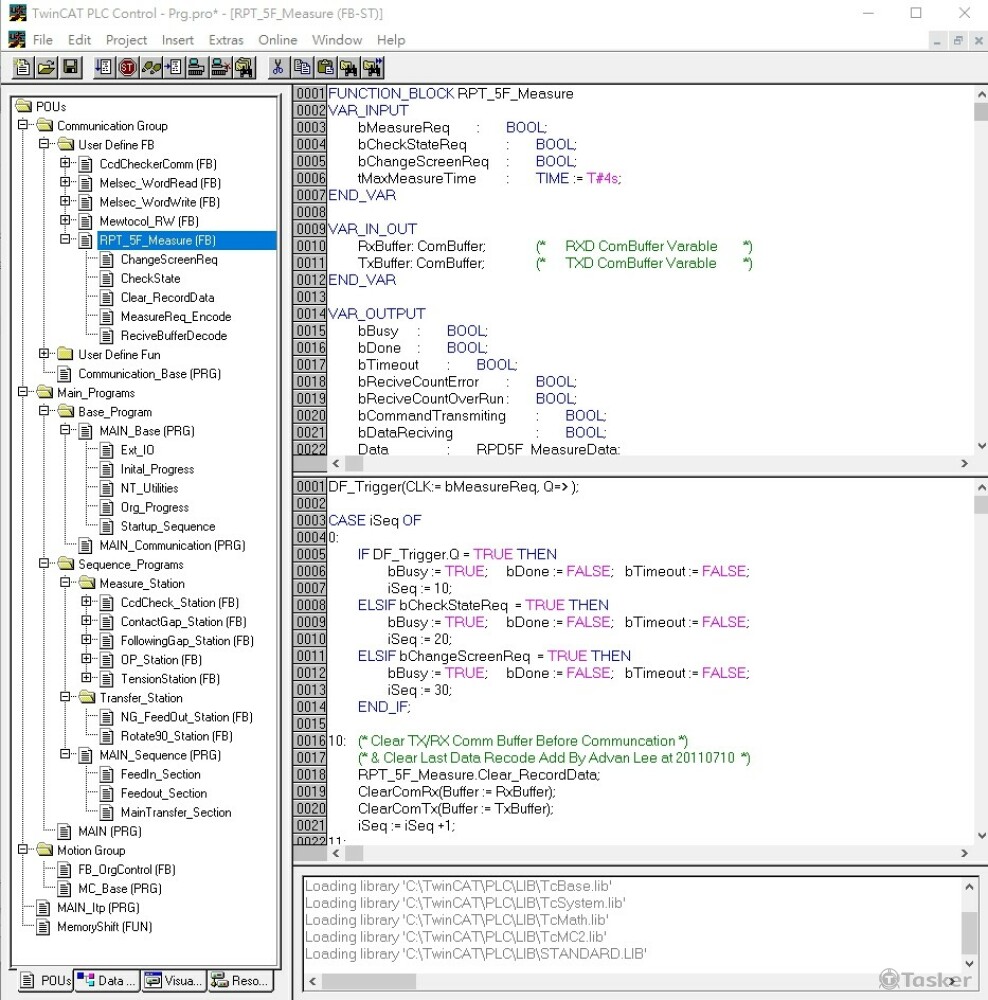Save the project with the floppy disk icon
The height and width of the screenshot is (1000, 988).
click(70, 68)
